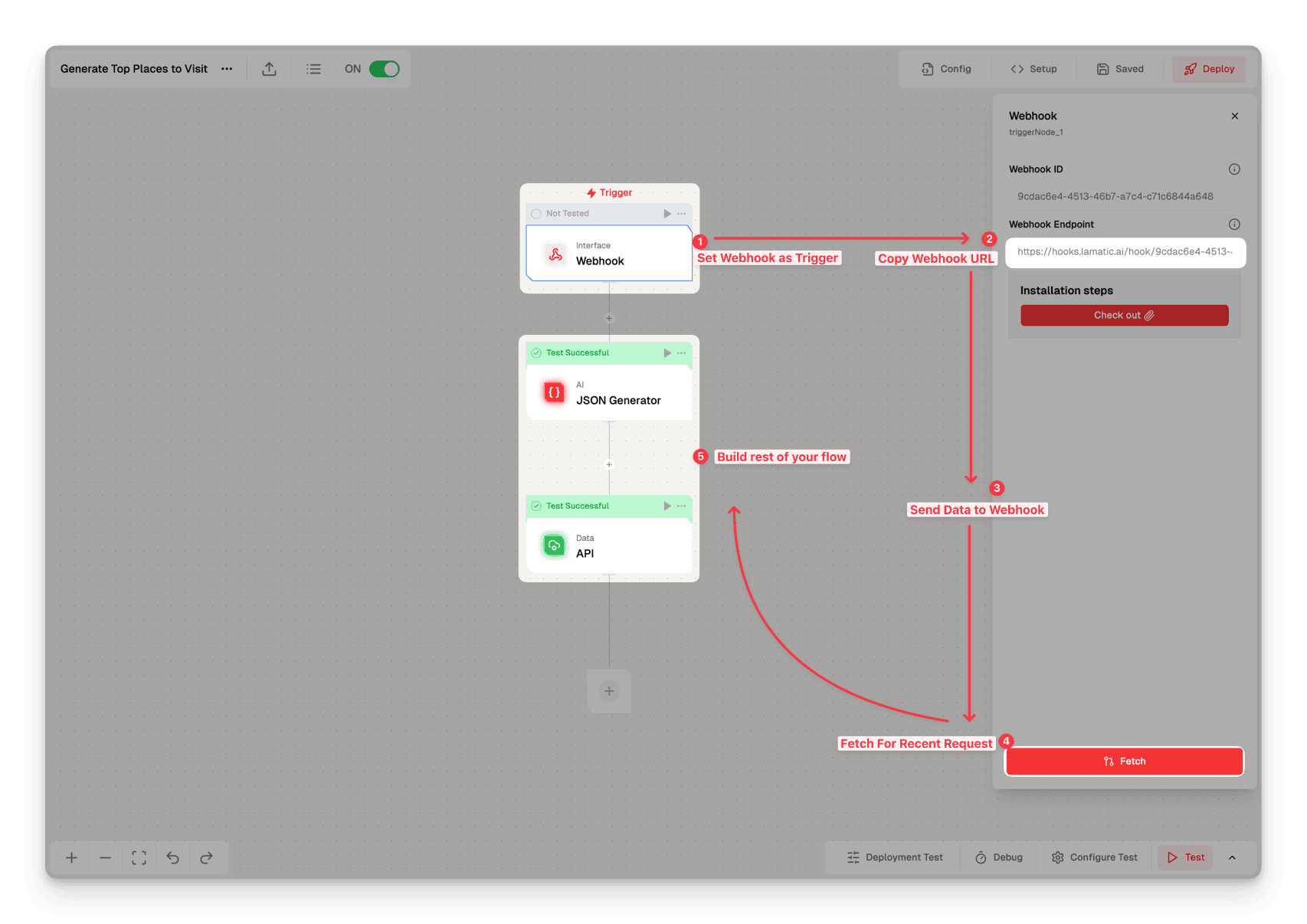
Task: Click the Webhook ID info icon
Action: coord(1233,169)
